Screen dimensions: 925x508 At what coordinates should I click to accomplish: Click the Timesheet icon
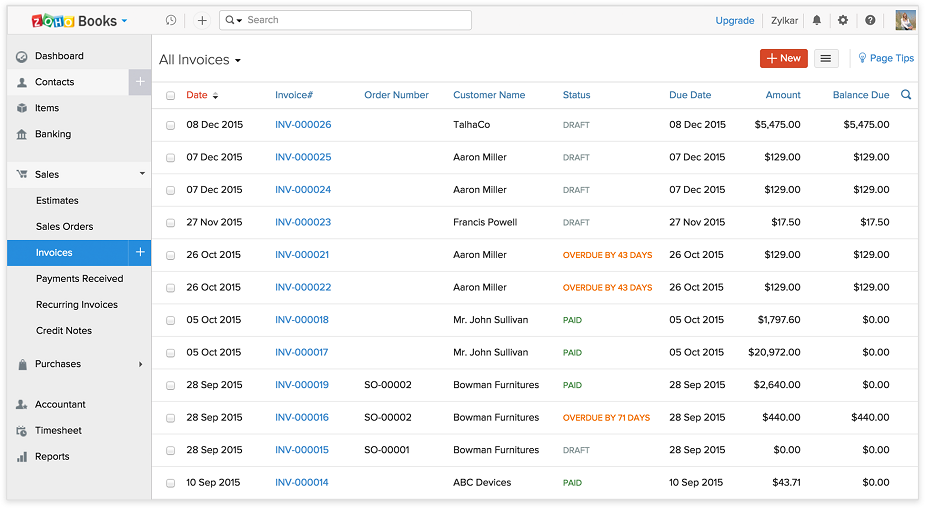(22, 431)
